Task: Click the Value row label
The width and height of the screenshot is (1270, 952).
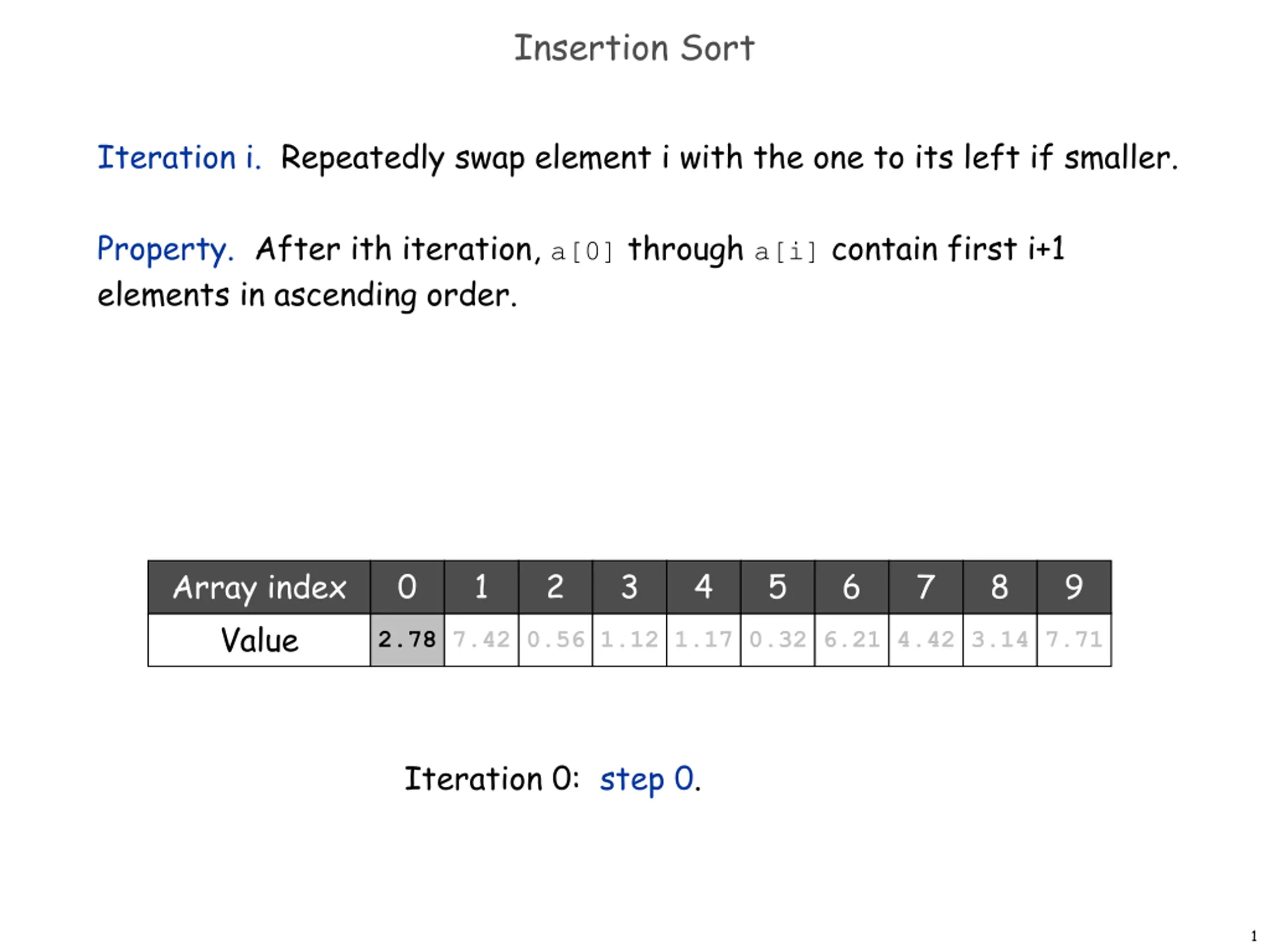Action: click(x=259, y=640)
